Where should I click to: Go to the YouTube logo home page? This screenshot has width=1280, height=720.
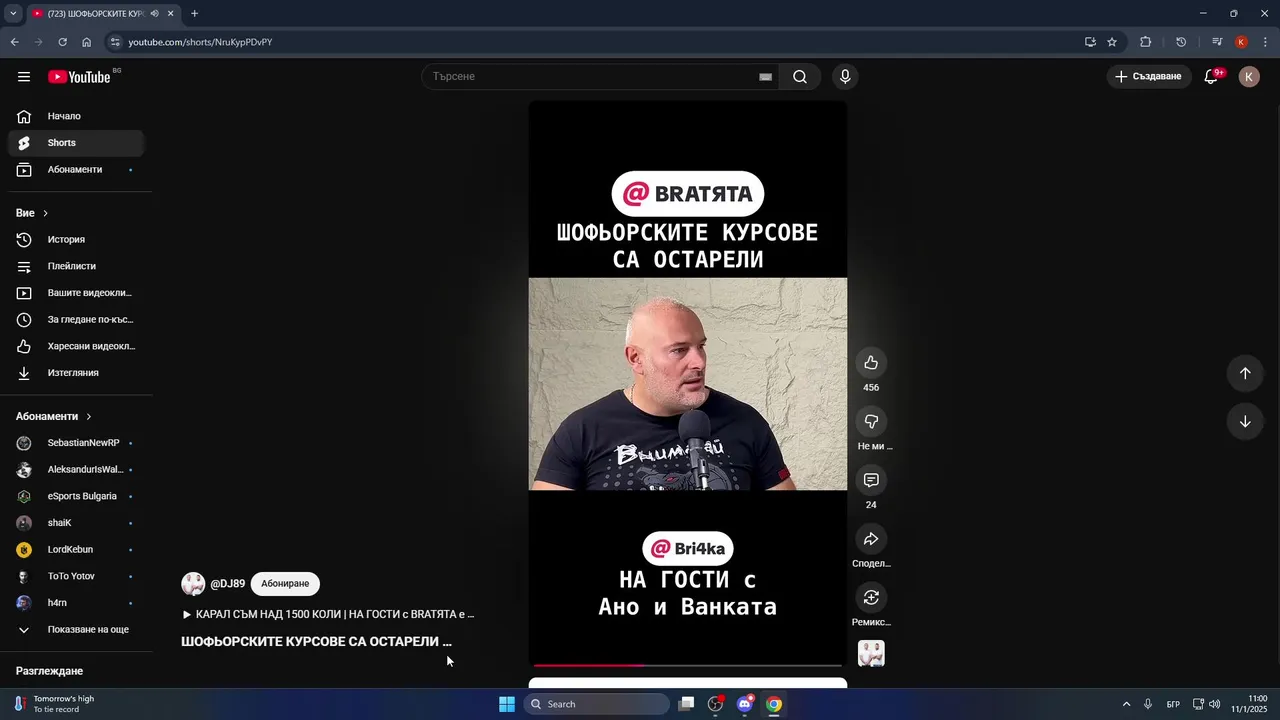[79, 77]
